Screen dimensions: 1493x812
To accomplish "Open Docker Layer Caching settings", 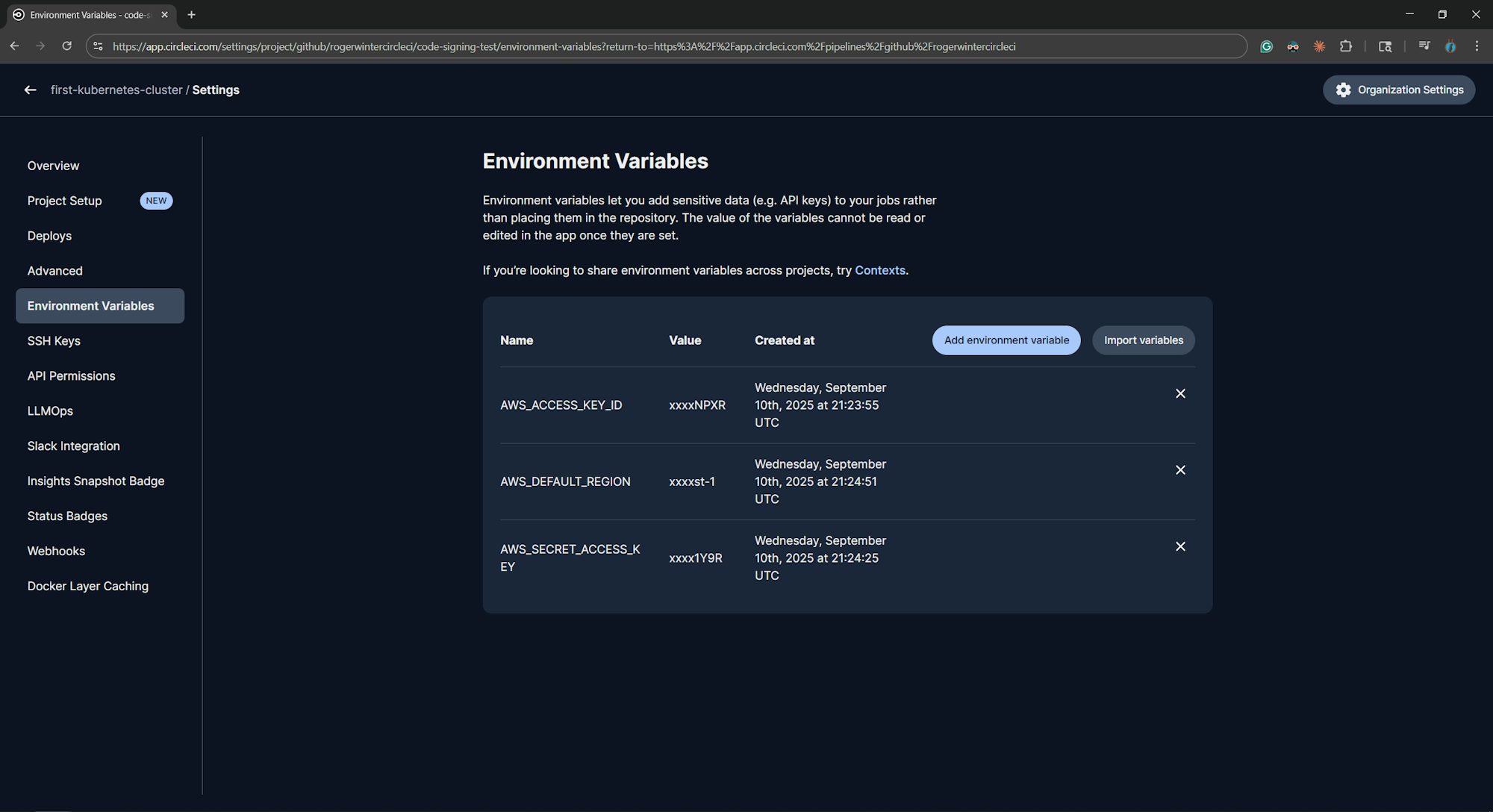I will [x=87, y=586].
